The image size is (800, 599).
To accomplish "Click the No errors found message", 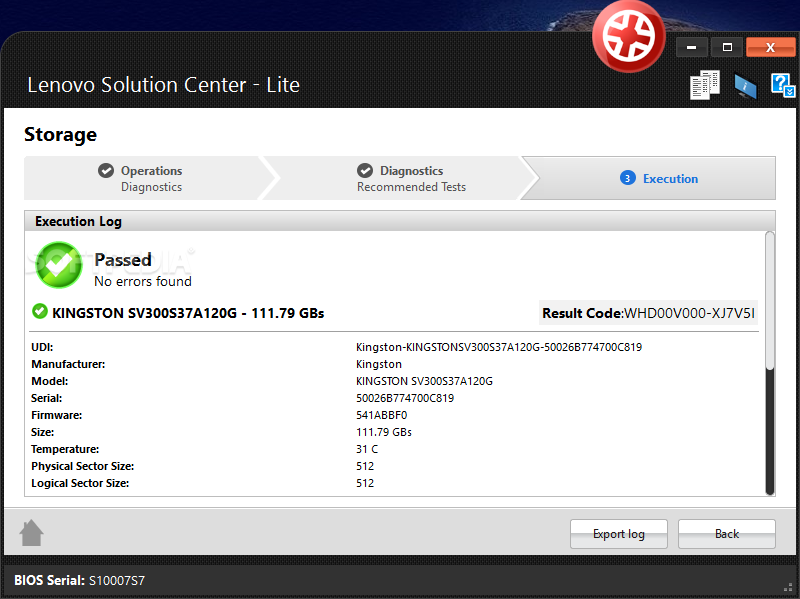I will [x=143, y=281].
